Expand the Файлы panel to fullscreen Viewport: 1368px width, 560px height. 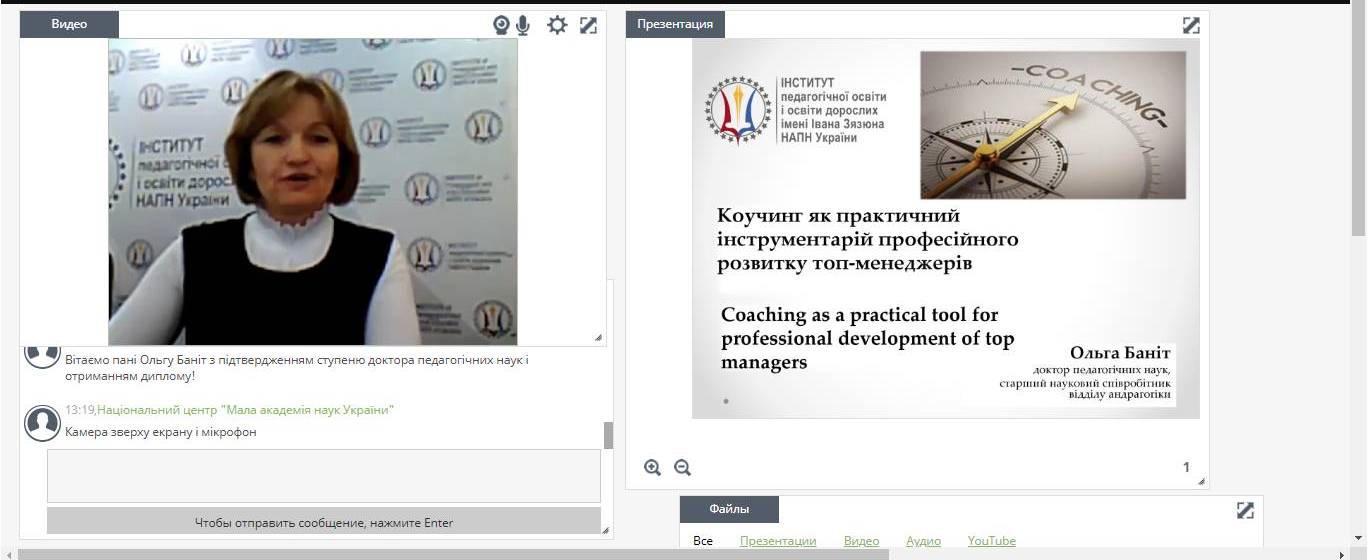1244,510
